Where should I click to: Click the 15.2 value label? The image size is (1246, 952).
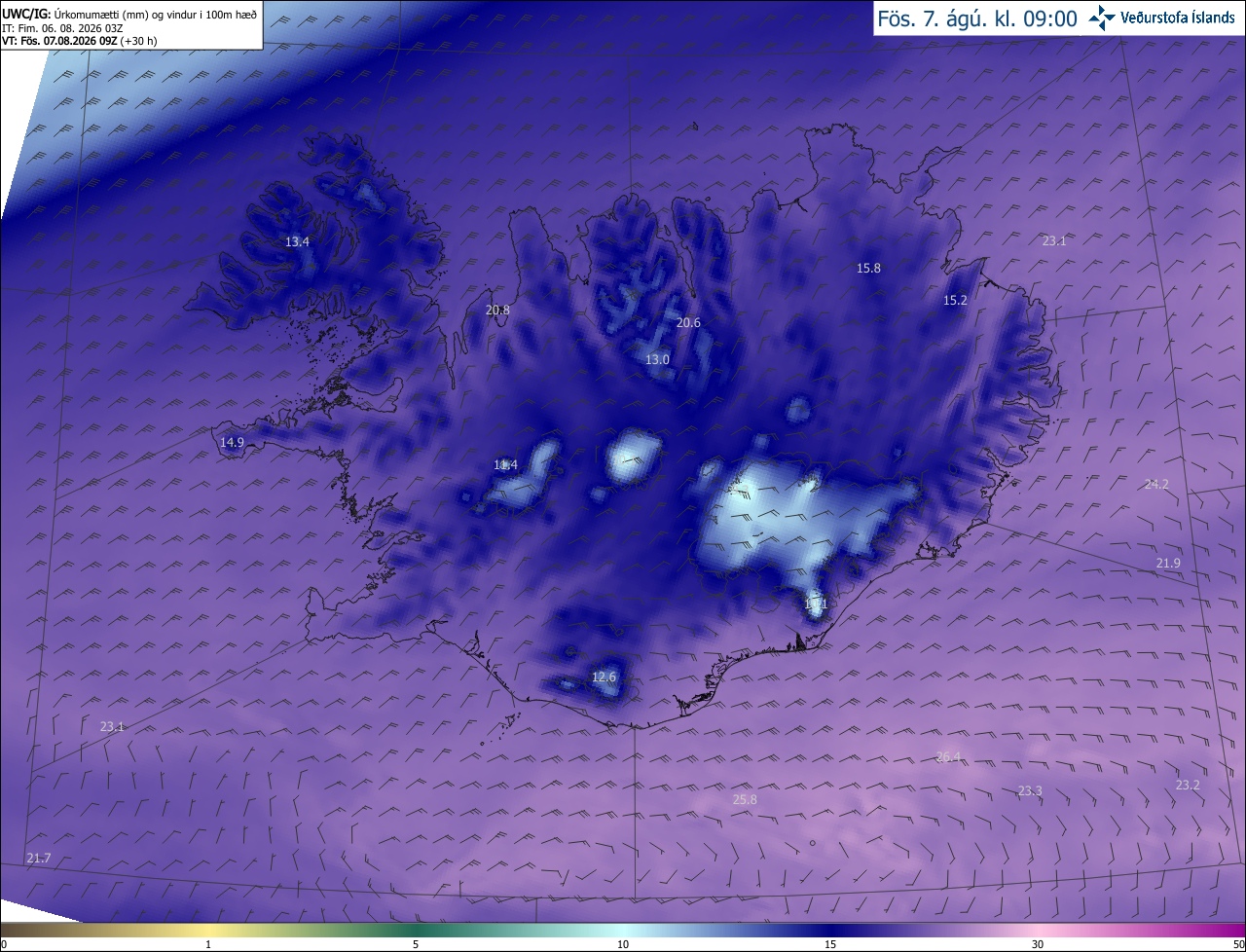click(956, 301)
